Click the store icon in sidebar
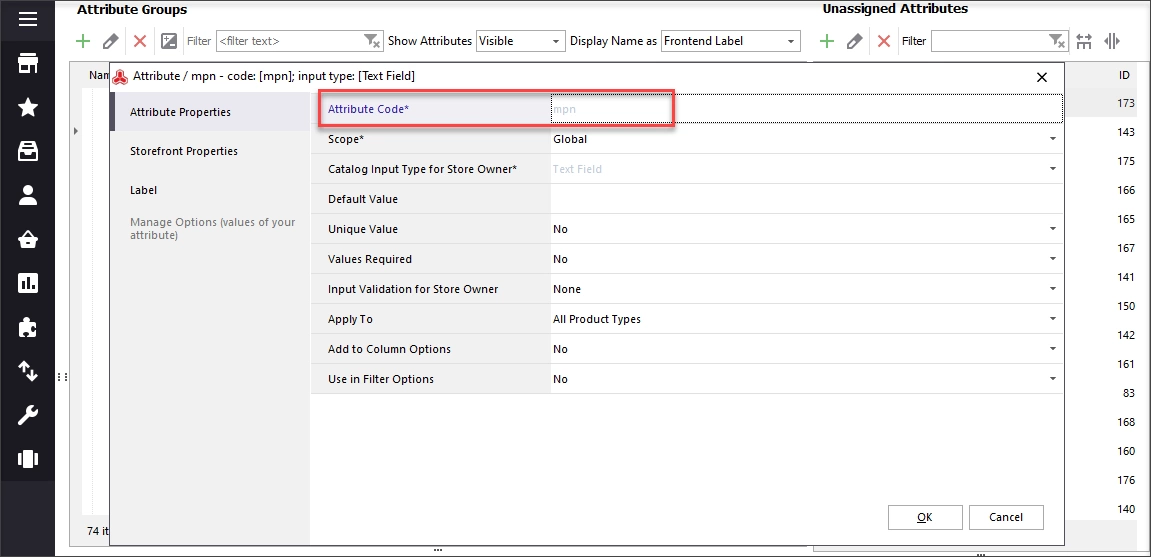The width and height of the screenshot is (1151, 557). (x=28, y=64)
